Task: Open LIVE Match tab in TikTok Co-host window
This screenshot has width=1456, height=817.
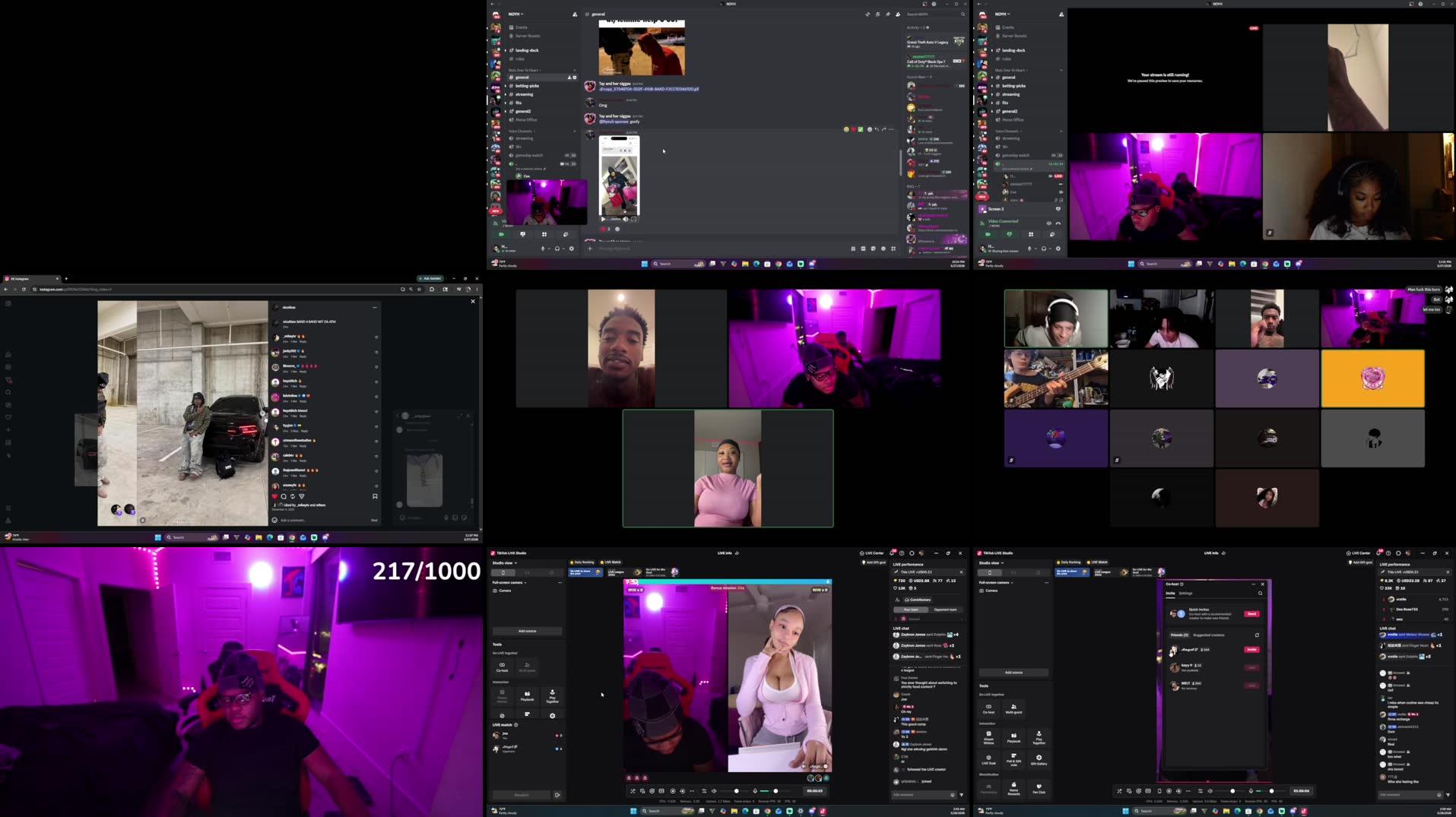Action: 1096,562
